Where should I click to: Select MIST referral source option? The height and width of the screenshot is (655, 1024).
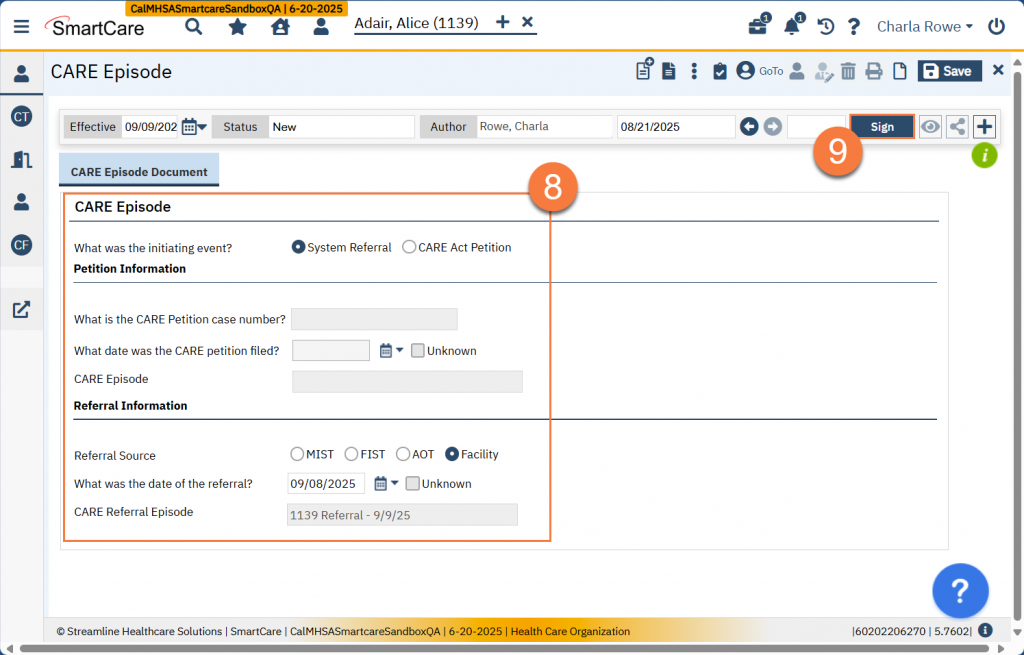(297, 454)
